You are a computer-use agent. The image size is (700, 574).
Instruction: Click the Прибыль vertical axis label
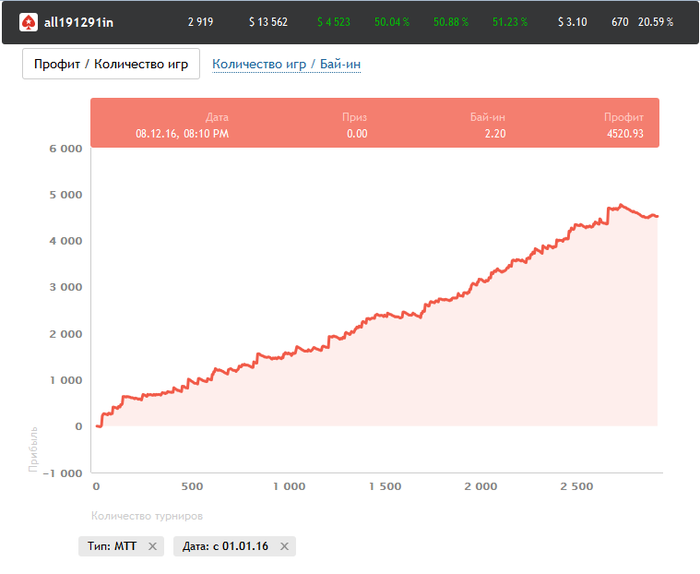click(33, 449)
